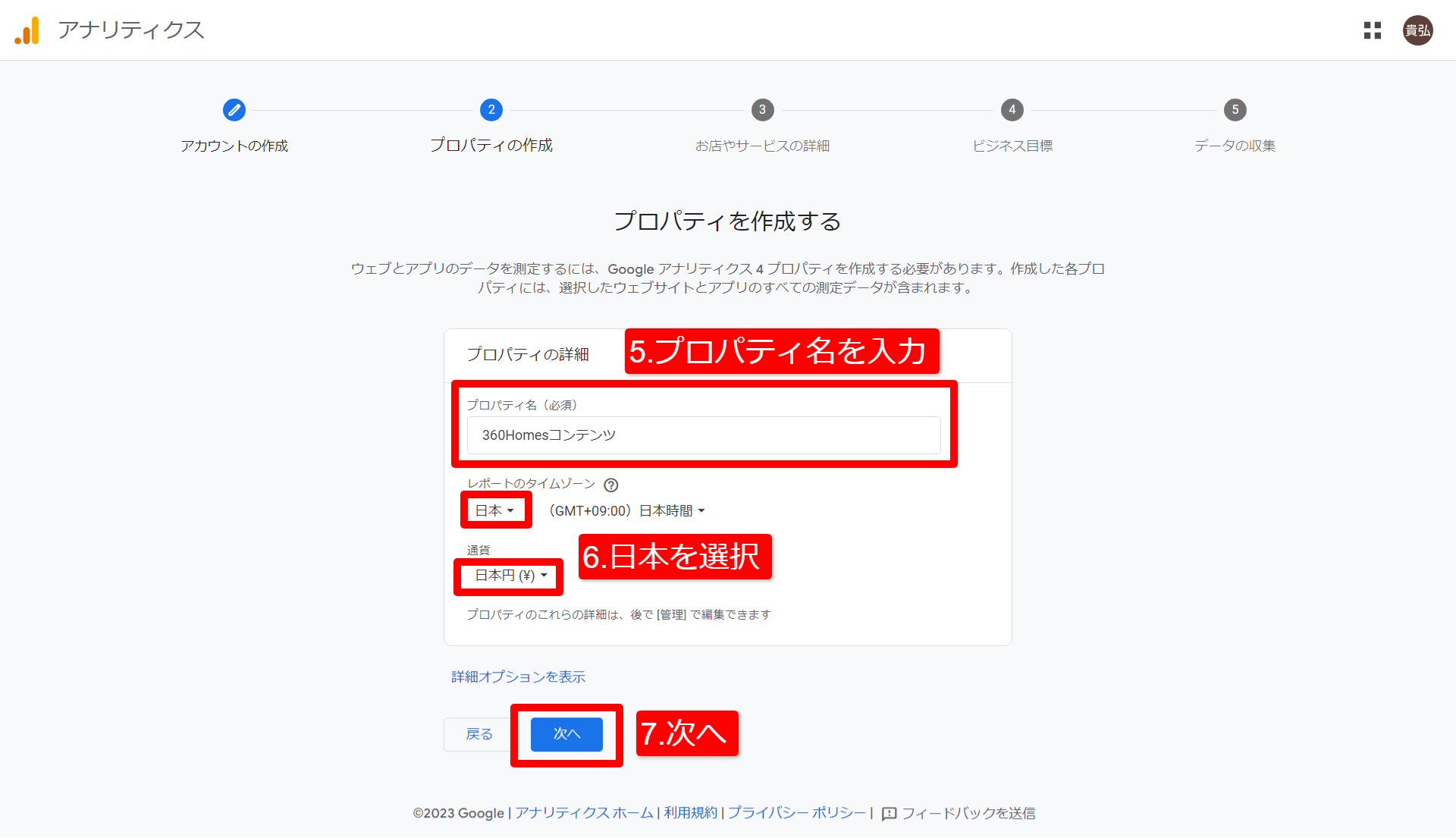Click the 次へ button
The height and width of the screenshot is (838, 1456).
pos(566,734)
